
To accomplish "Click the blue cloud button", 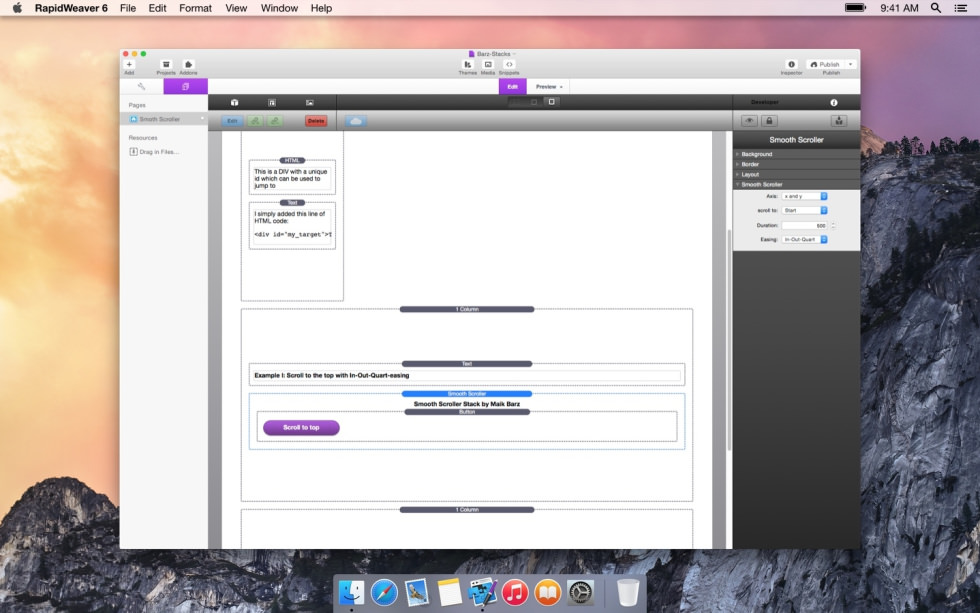I will (356, 121).
